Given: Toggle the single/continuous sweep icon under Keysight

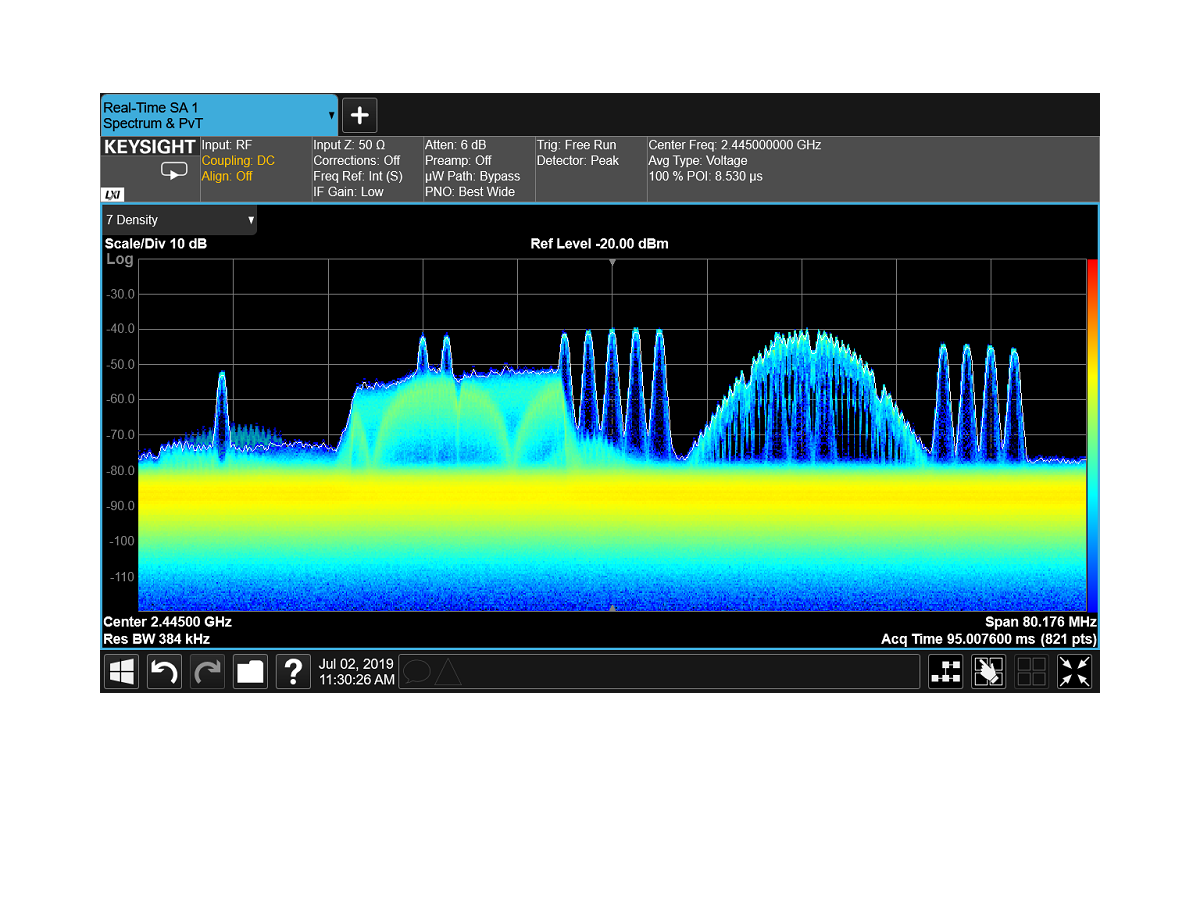Looking at the screenshot, I should pos(174,172).
